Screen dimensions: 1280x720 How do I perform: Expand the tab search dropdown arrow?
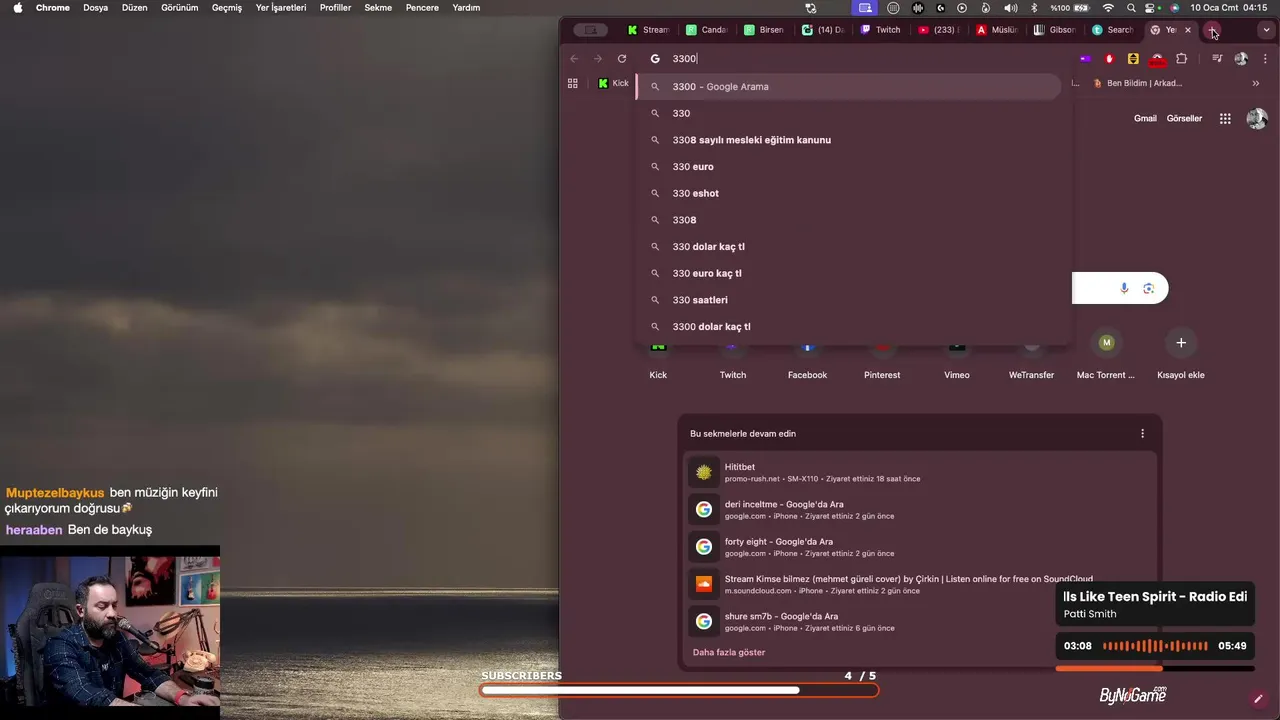1266,30
